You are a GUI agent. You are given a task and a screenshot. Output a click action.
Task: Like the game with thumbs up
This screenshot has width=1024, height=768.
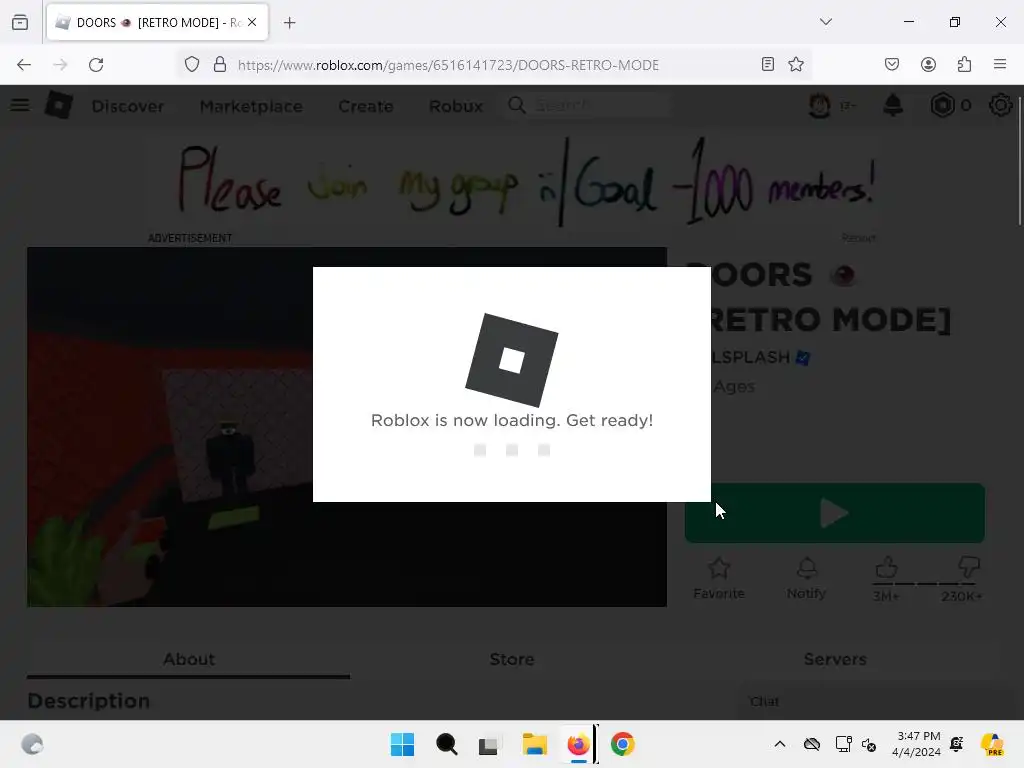point(886,568)
